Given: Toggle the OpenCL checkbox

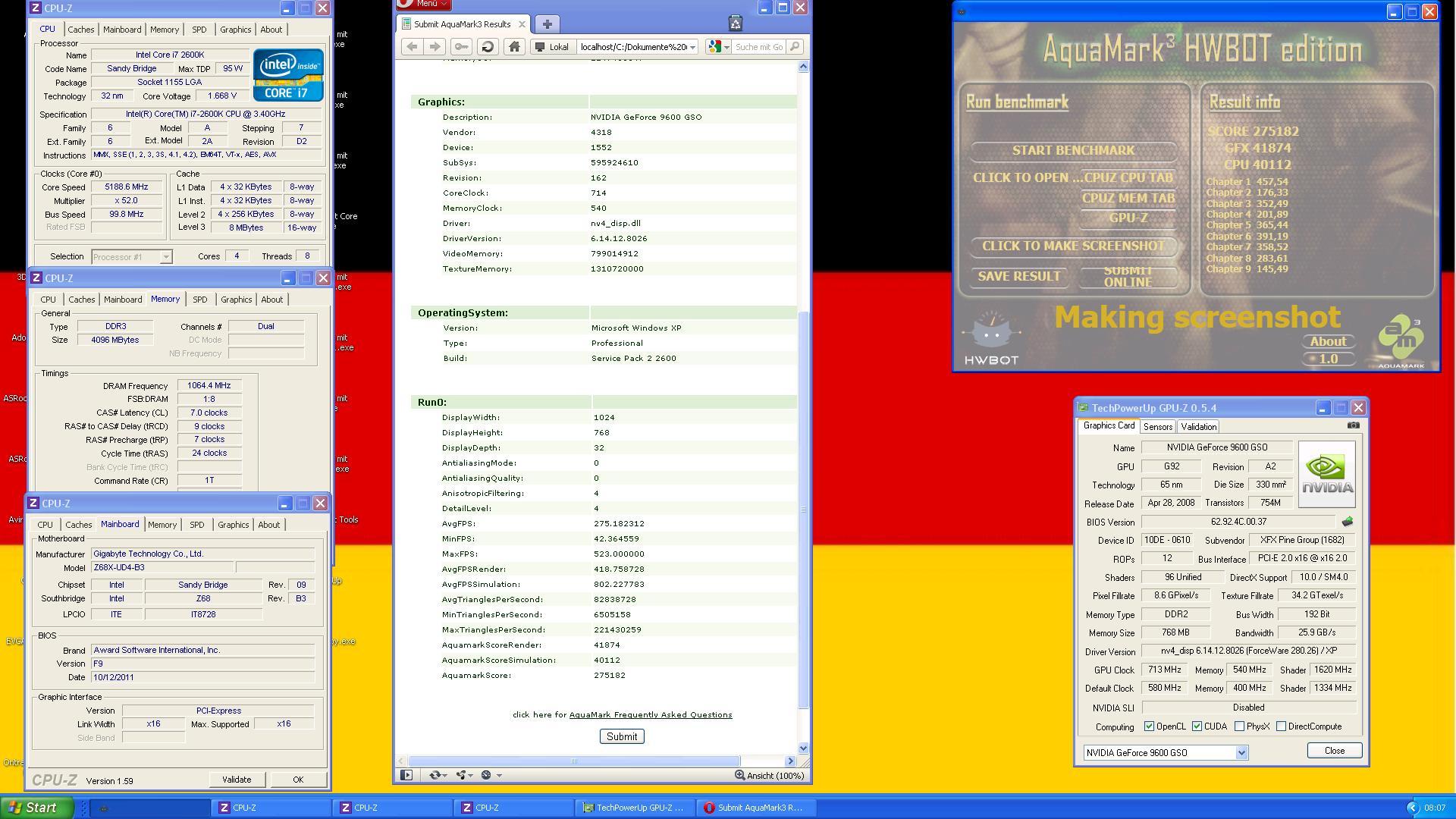Looking at the screenshot, I should (x=1149, y=726).
